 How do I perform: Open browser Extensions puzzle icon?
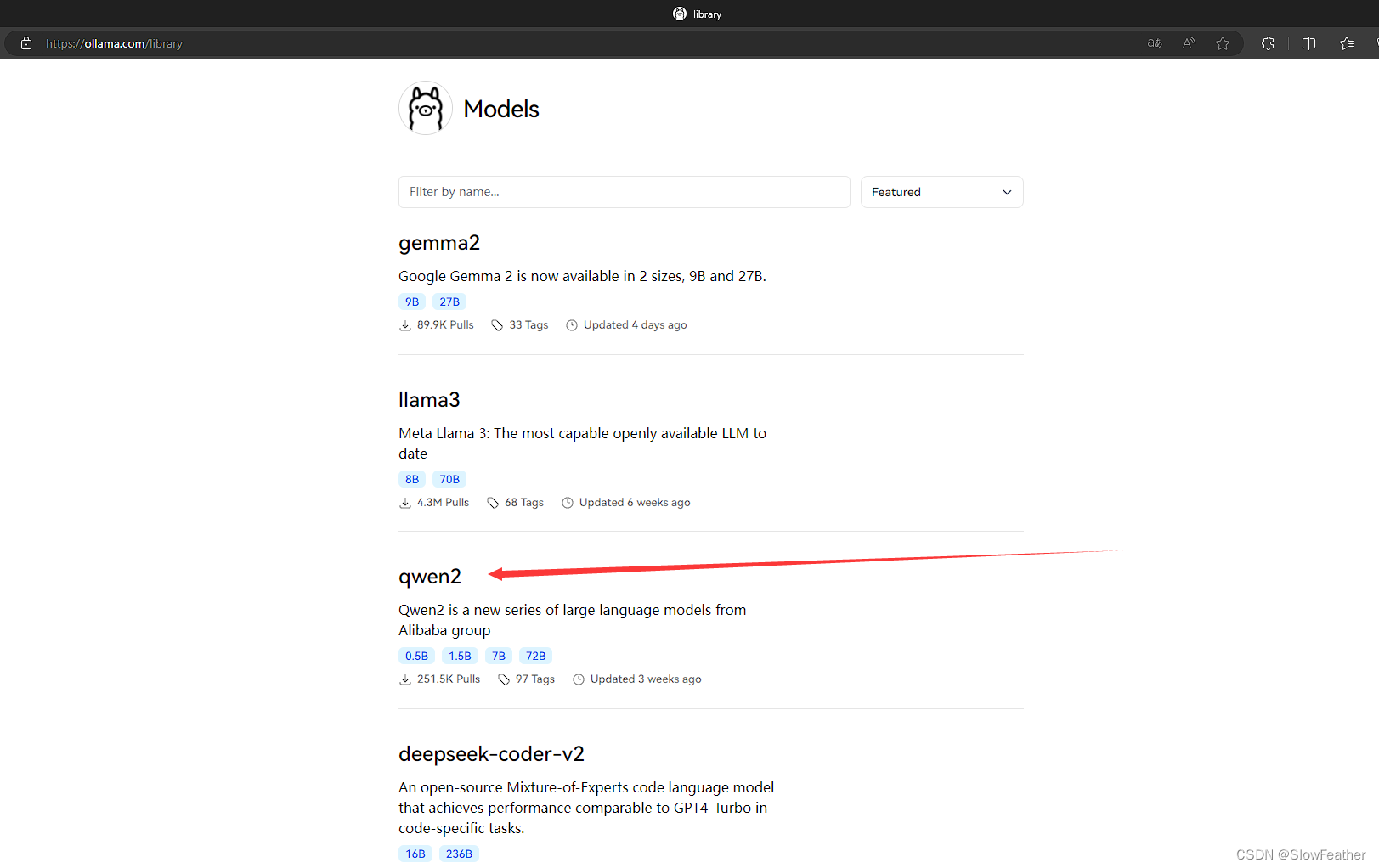1268,43
